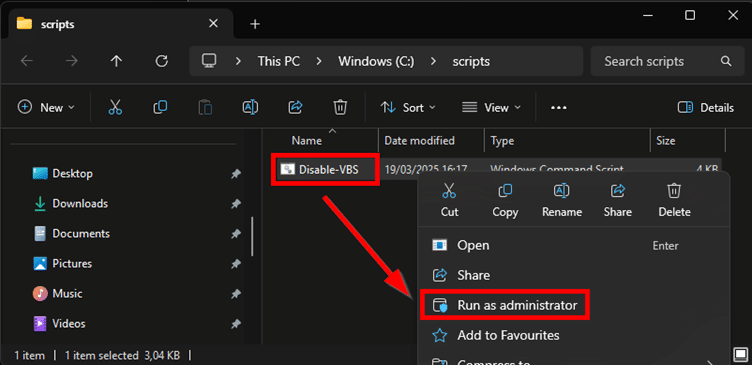
Task: Go up one folder level
Action: pos(117,61)
